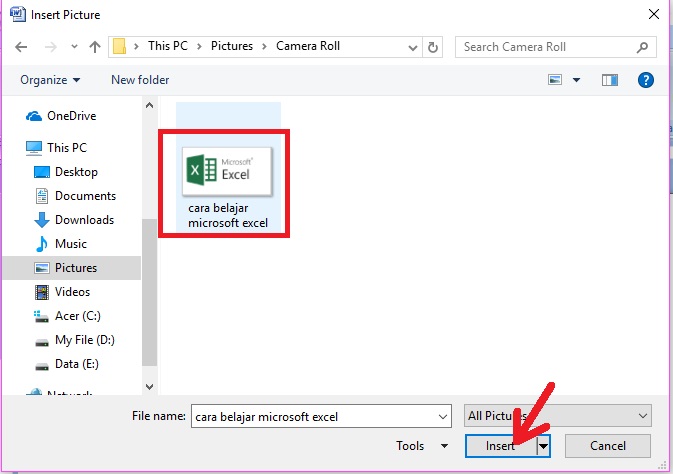Screen dimensions: 673x474
Task: Click the Word icon in title bar
Action: pyautogui.click(x=18, y=14)
